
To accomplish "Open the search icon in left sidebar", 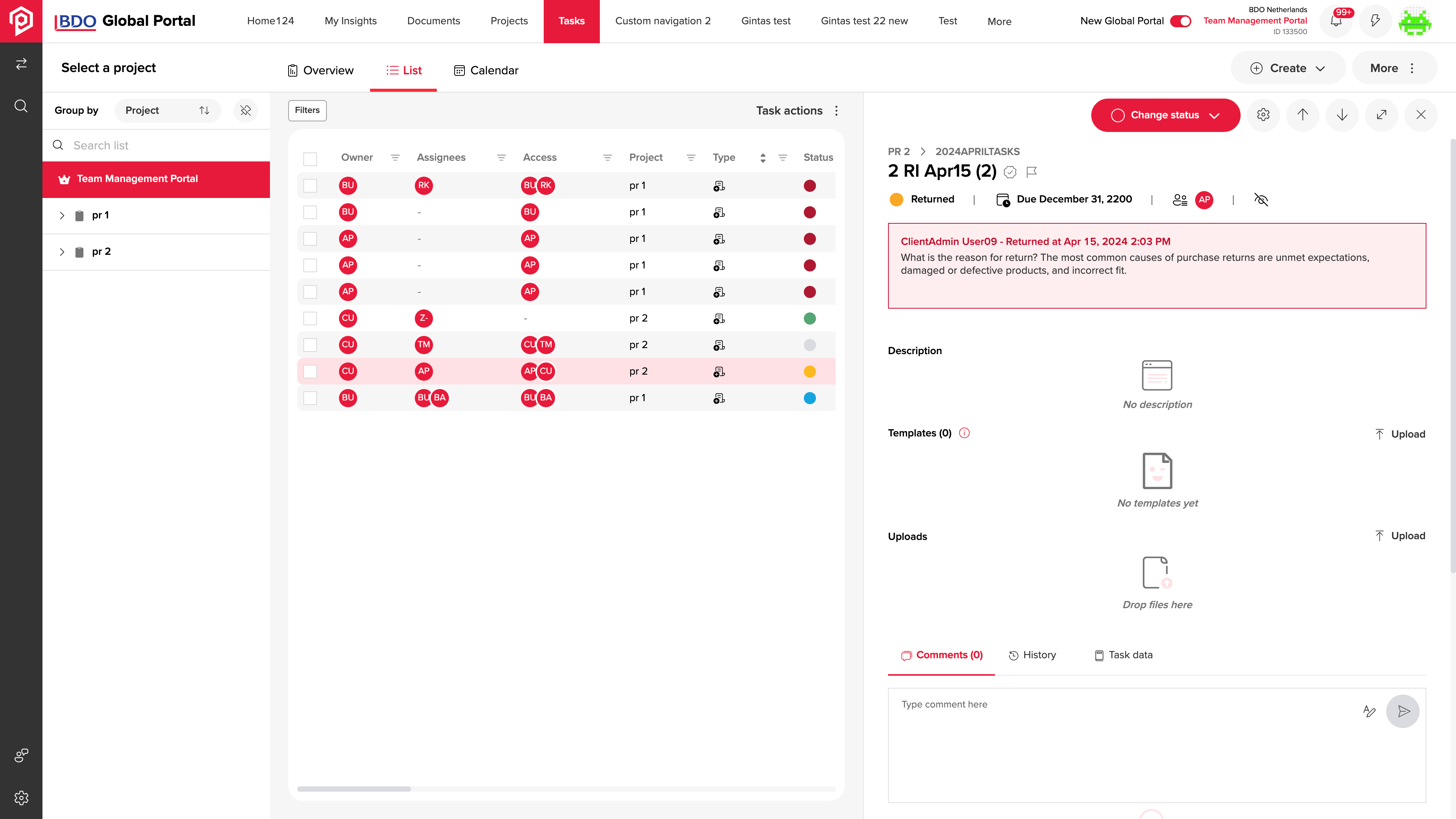I will point(21,106).
